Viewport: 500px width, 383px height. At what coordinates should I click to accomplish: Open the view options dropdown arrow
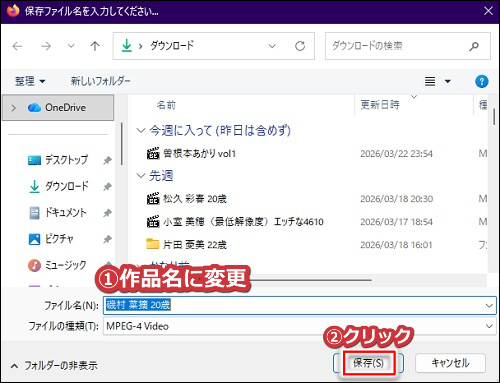pyautogui.click(x=448, y=81)
